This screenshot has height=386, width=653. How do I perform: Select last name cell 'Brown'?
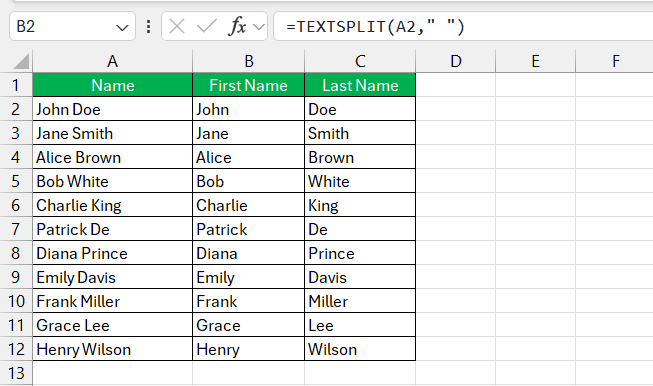[360, 157]
